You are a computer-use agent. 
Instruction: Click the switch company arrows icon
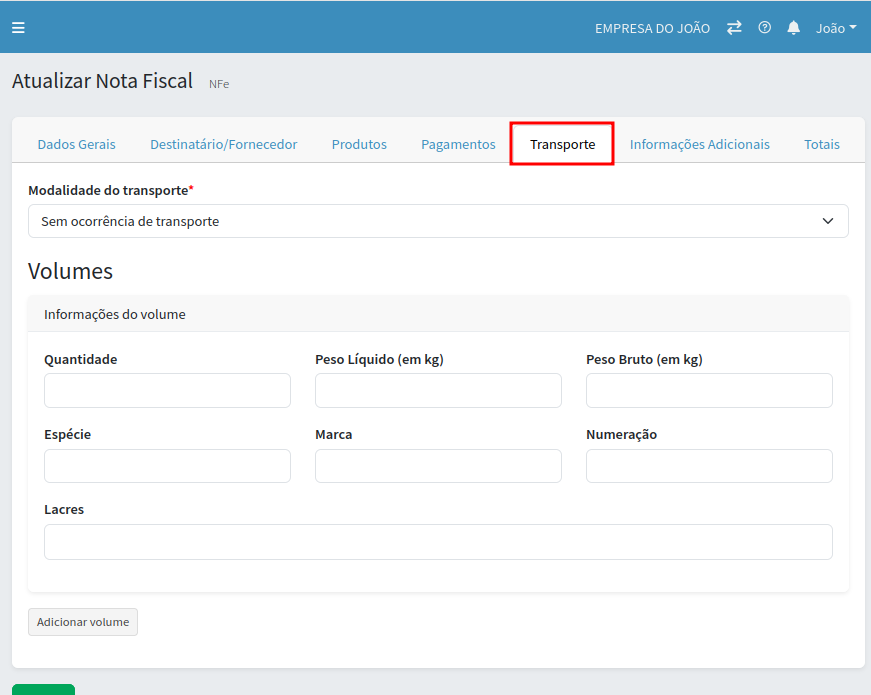[x=734, y=28]
